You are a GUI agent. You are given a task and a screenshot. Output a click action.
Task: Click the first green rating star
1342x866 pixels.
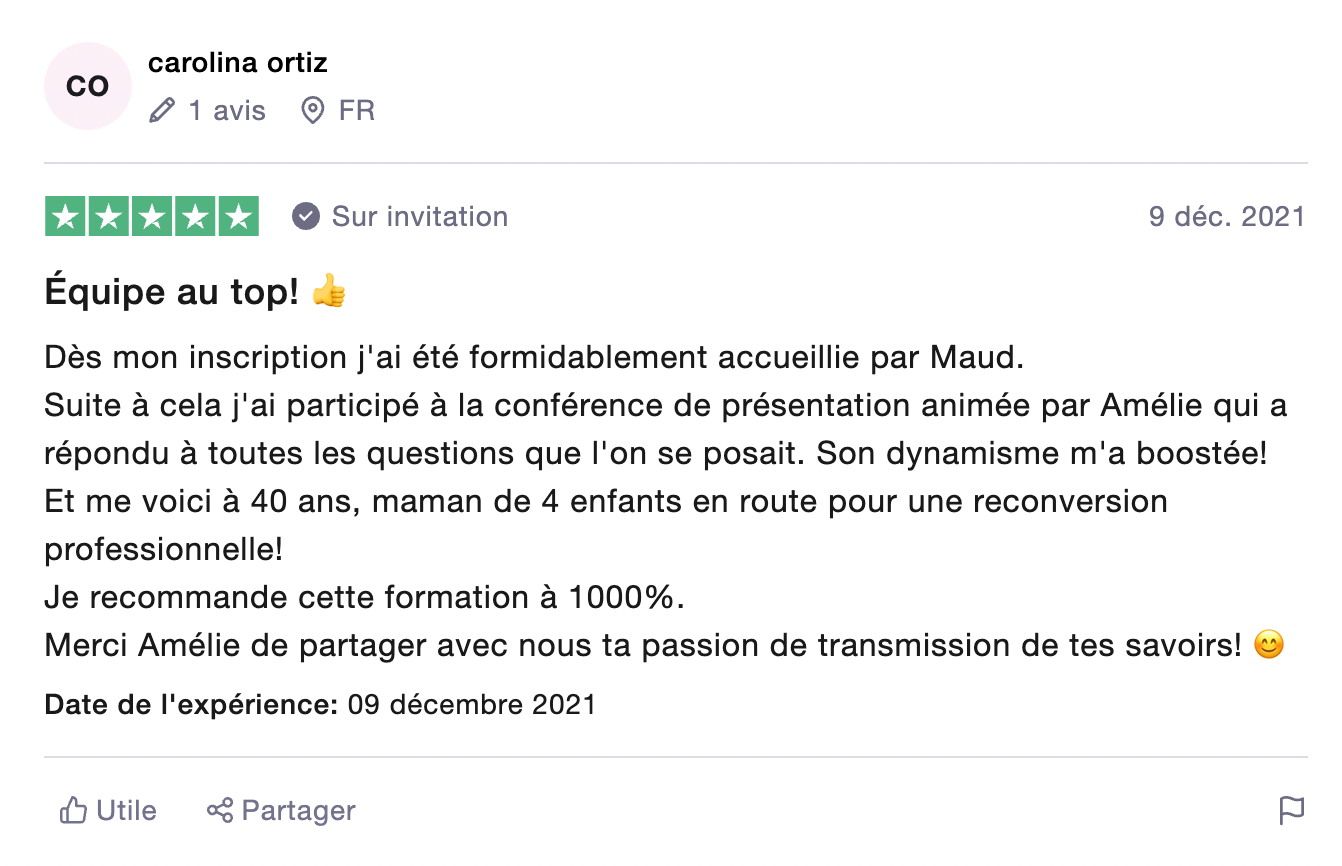[66, 217]
